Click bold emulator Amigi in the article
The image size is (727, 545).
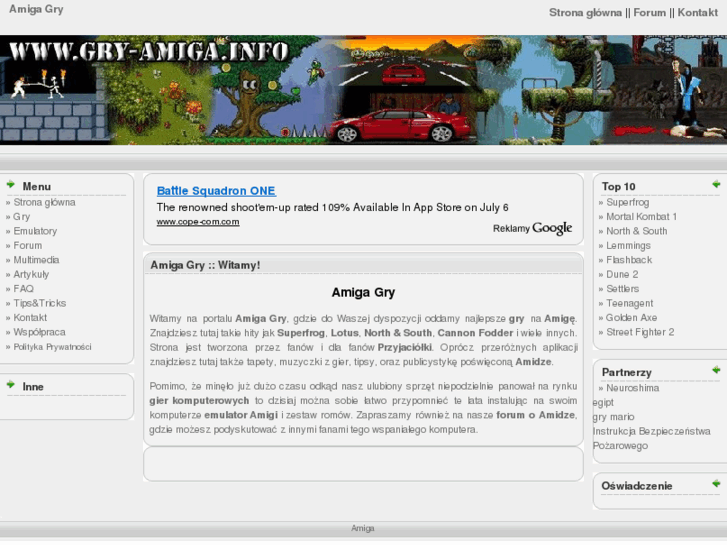click(x=241, y=415)
